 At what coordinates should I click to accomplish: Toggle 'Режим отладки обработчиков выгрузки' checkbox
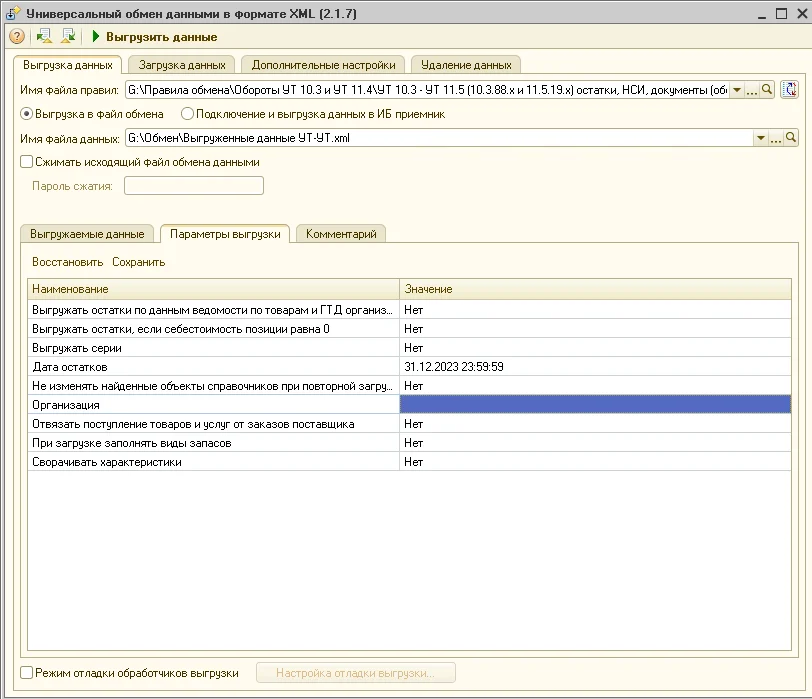pos(27,673)
